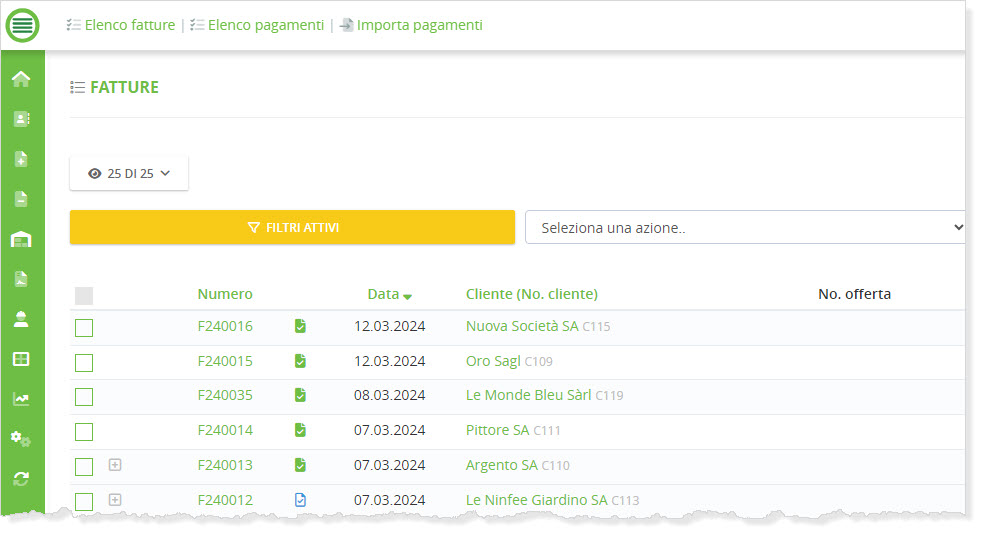
Task: Select the checkbox for invoice F240035
Action: click(84, 397)
